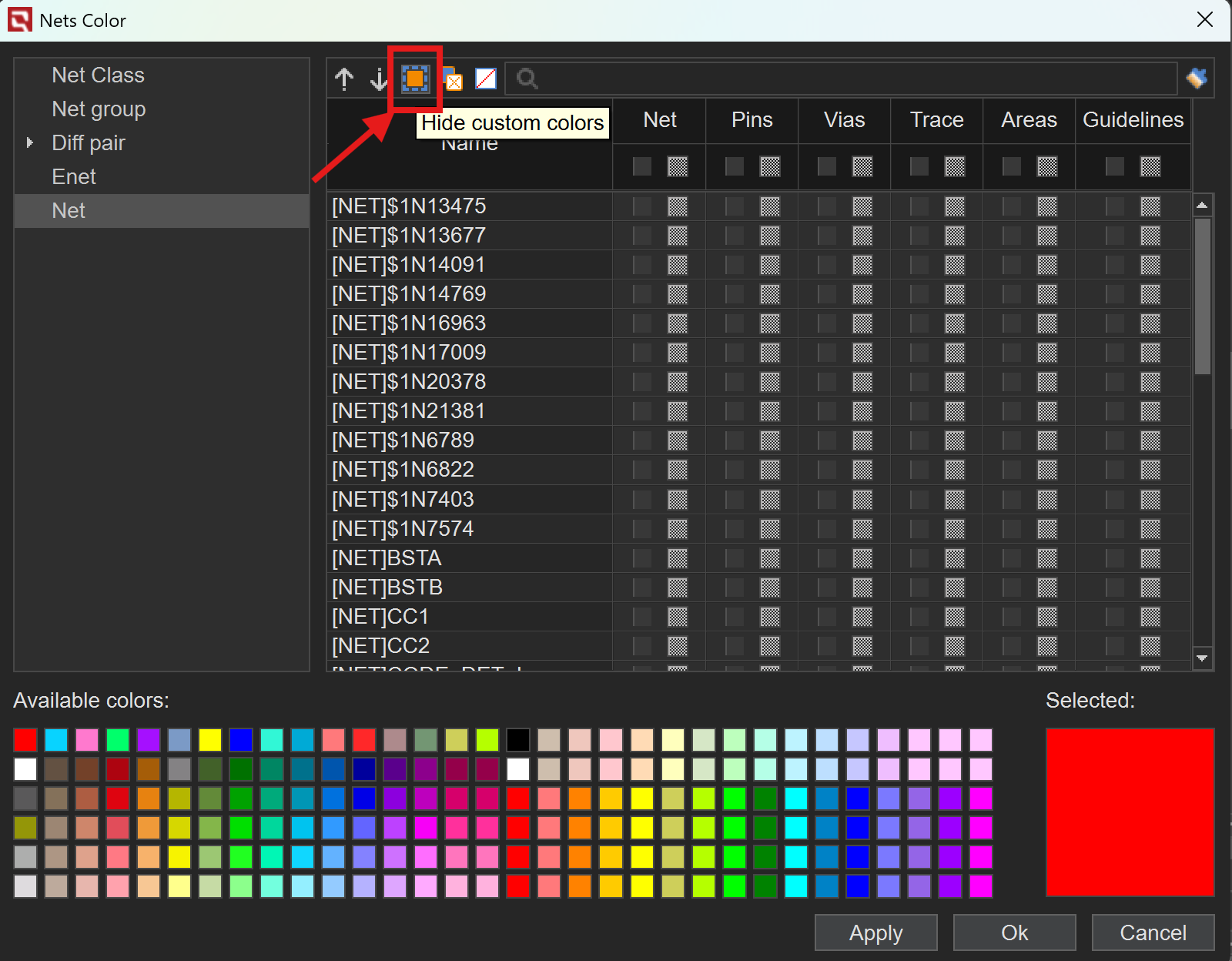Toggle Trace pattern box for [NET]$1N13475
The width and height of the screenshot is (1232, 961).
[x=955, y=206]
